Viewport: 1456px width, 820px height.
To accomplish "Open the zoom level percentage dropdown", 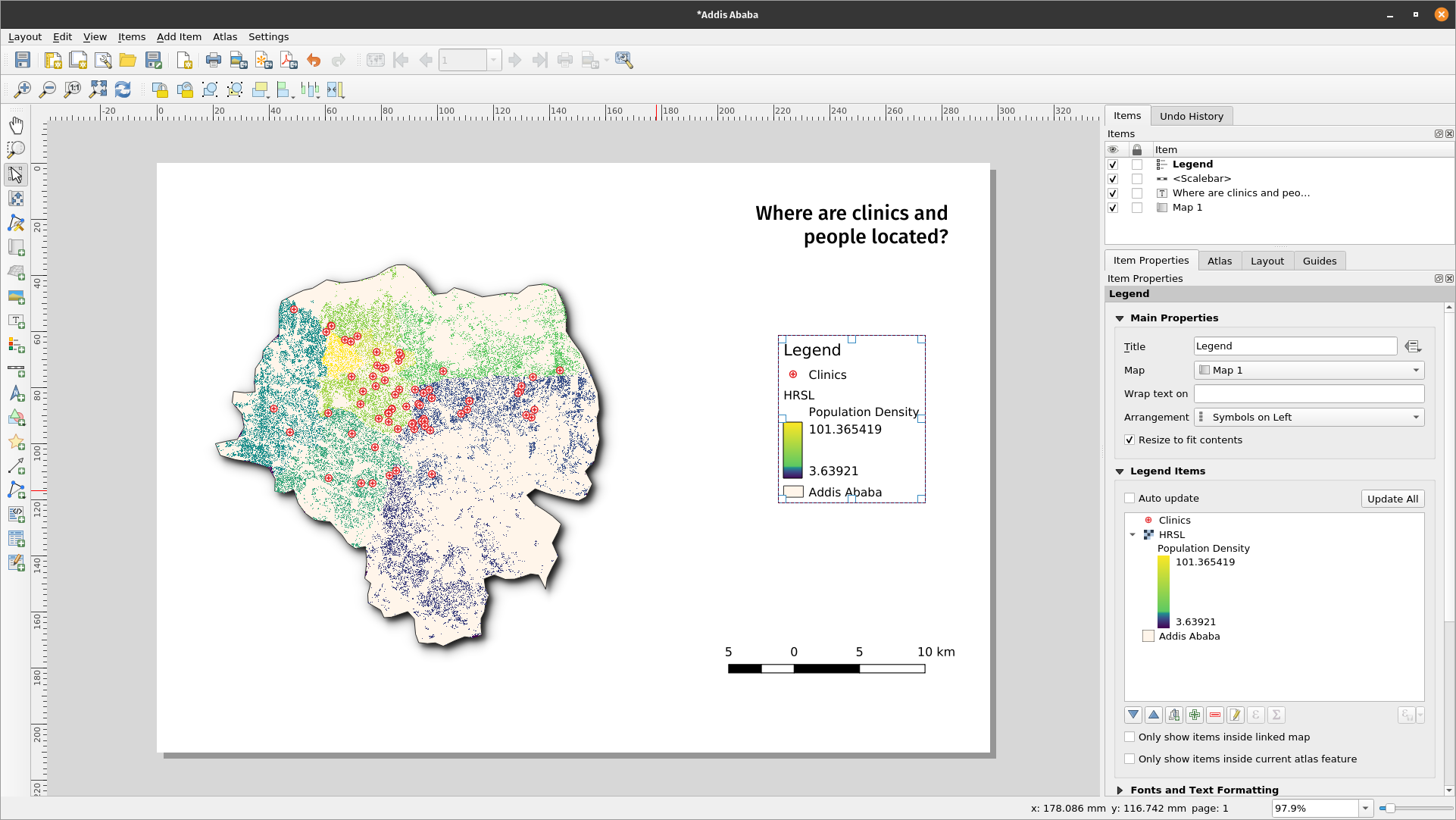I will (x=1366, y=809).
